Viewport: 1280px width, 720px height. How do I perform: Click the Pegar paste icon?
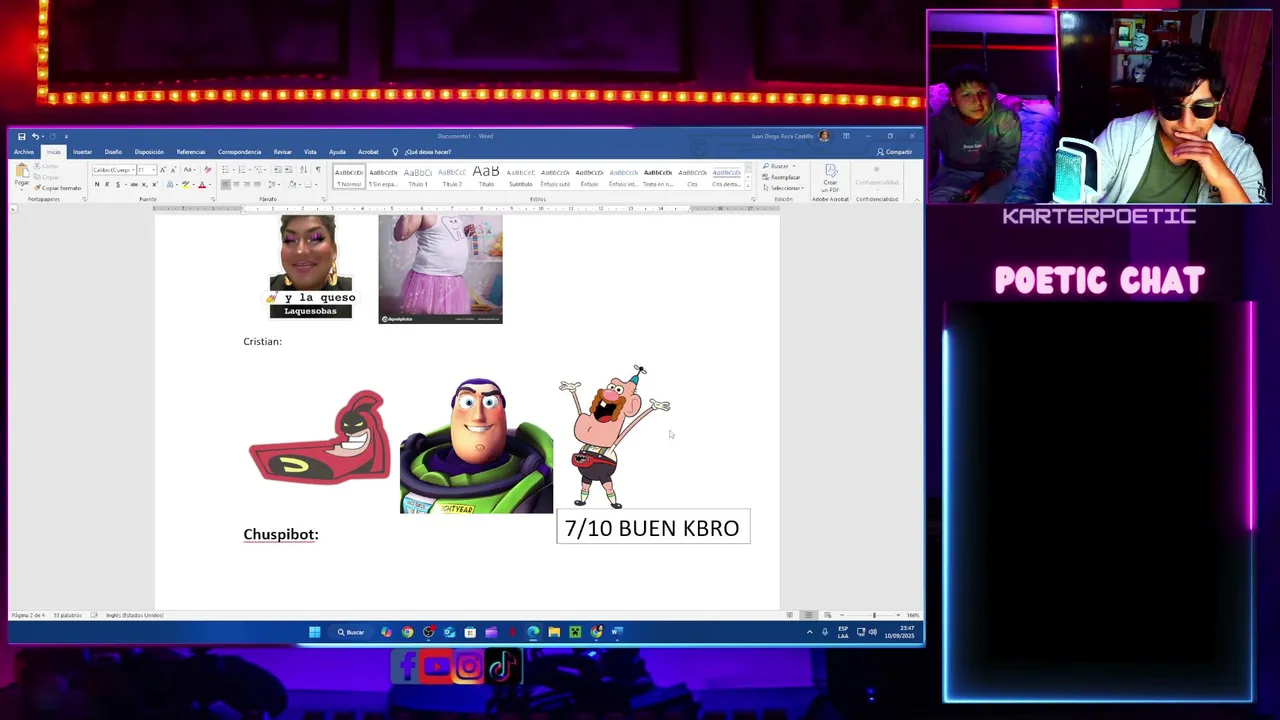click(x=22, y=172)
